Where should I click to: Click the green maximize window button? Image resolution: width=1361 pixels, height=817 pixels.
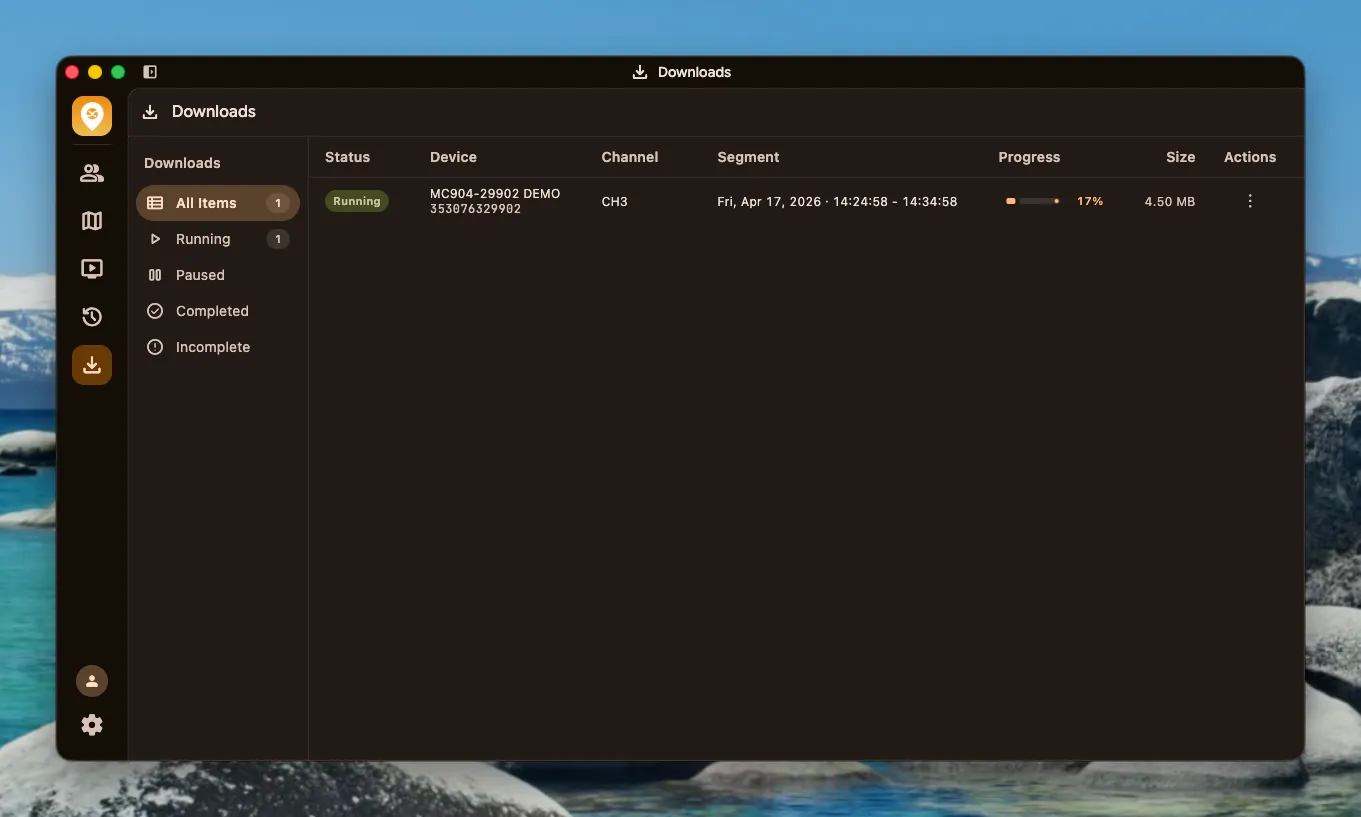click(x=118, y=72)
